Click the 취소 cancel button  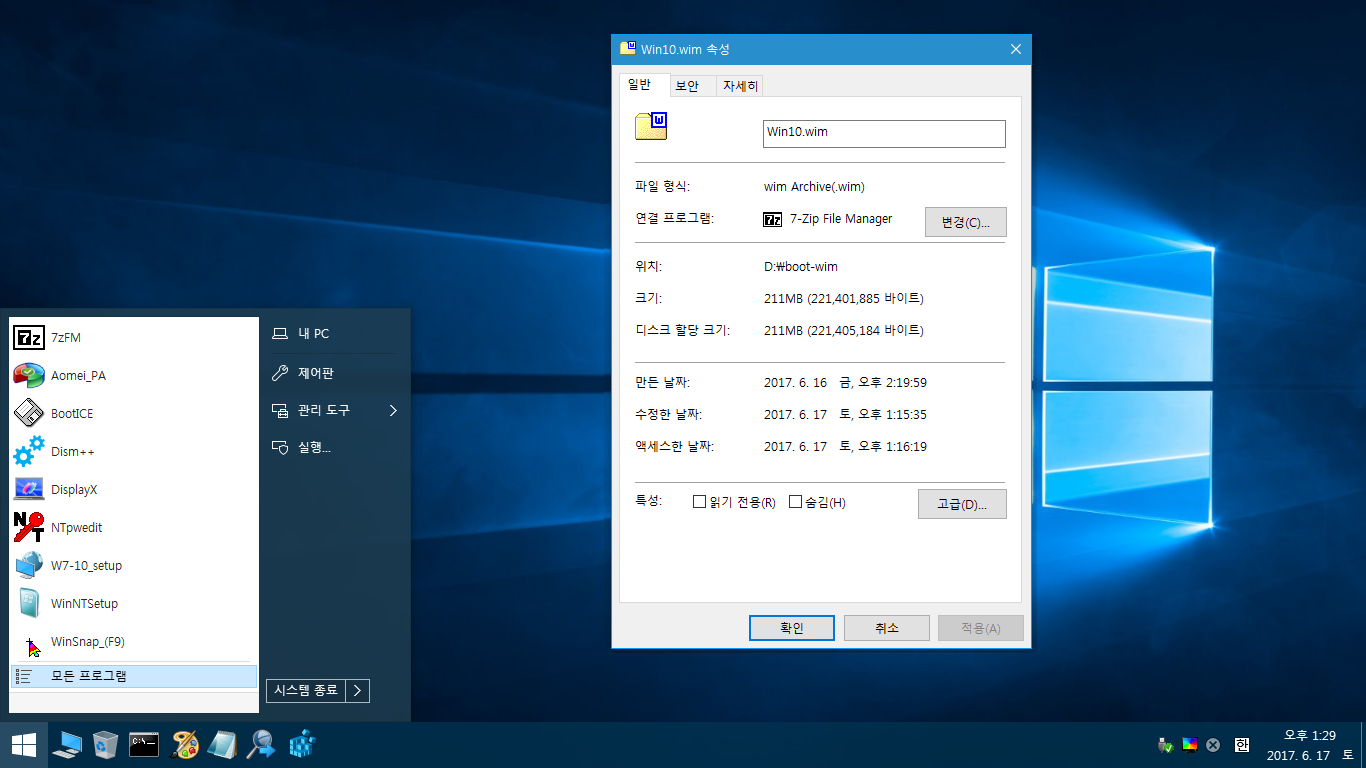(887, 628)
